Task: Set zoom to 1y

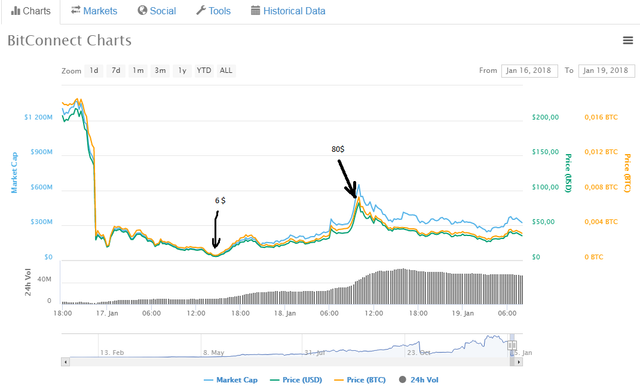Action: coord(182,71)
